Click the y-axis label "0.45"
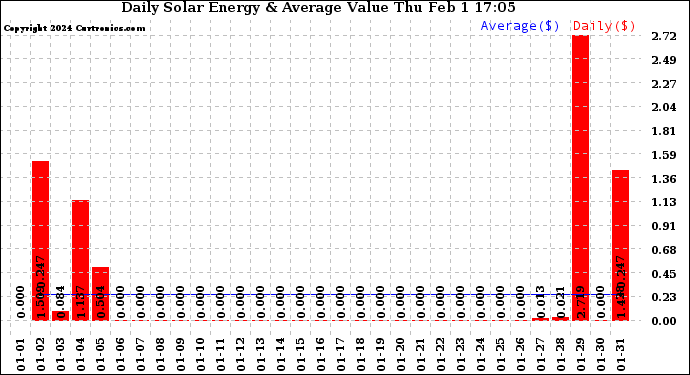 pos(664,274)
